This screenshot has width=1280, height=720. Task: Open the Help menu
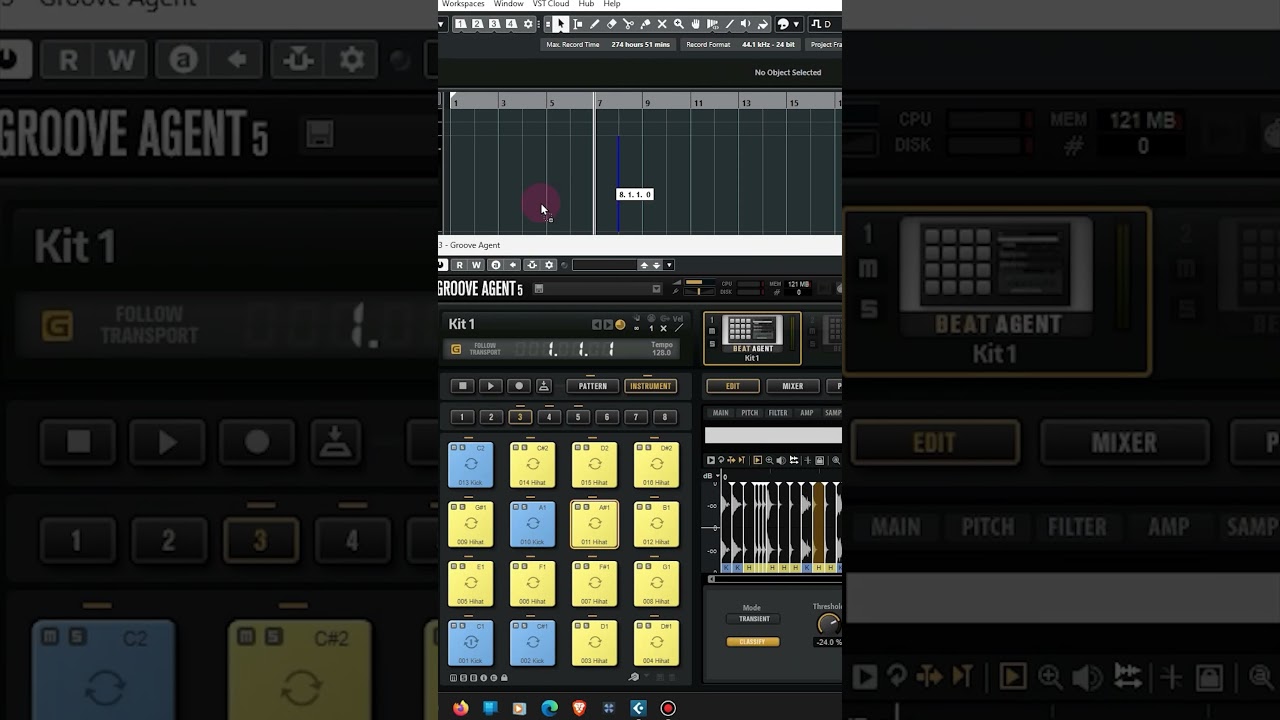click(612, 4)
